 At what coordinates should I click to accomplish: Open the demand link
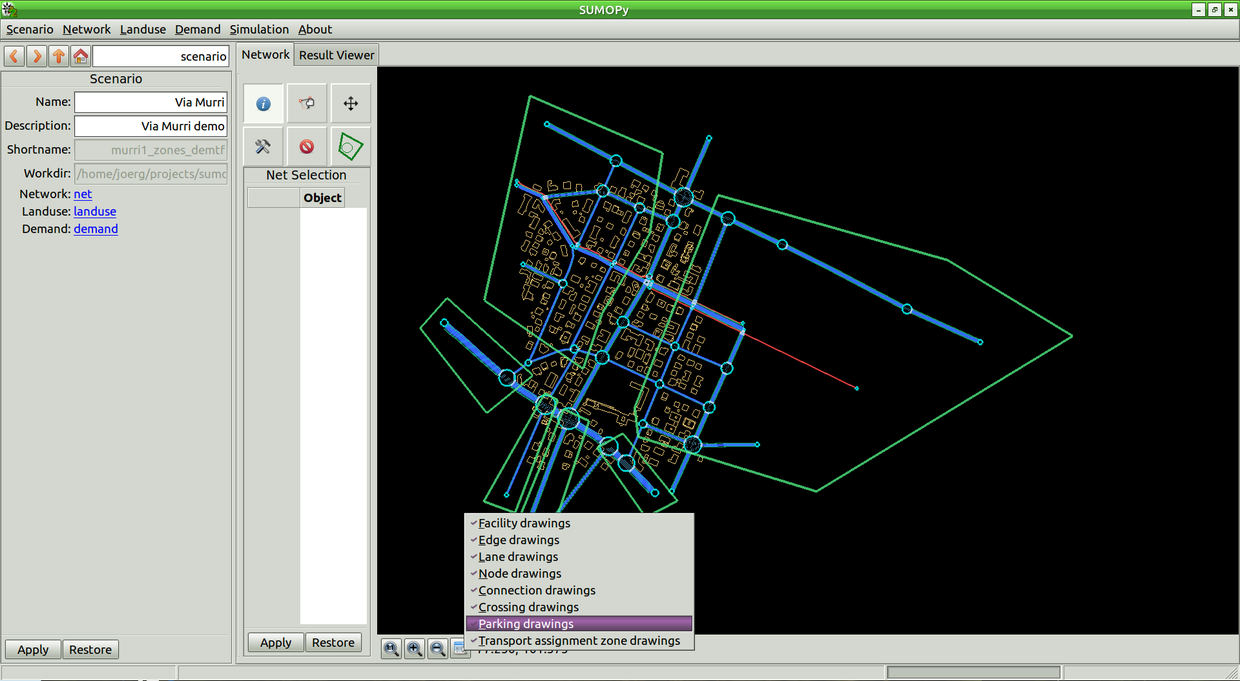tap(96, 229)
